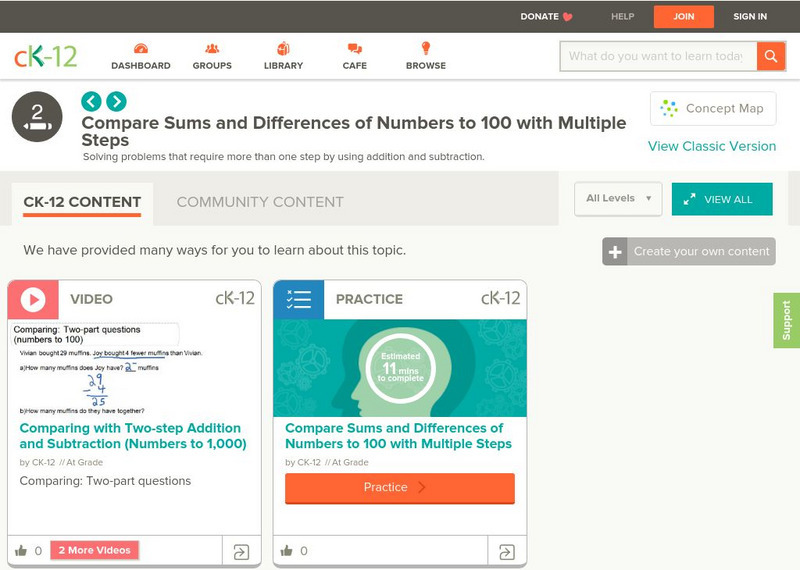Screen dimensions: 800x570
Task: Click the View All button
Action: [722, 199]
